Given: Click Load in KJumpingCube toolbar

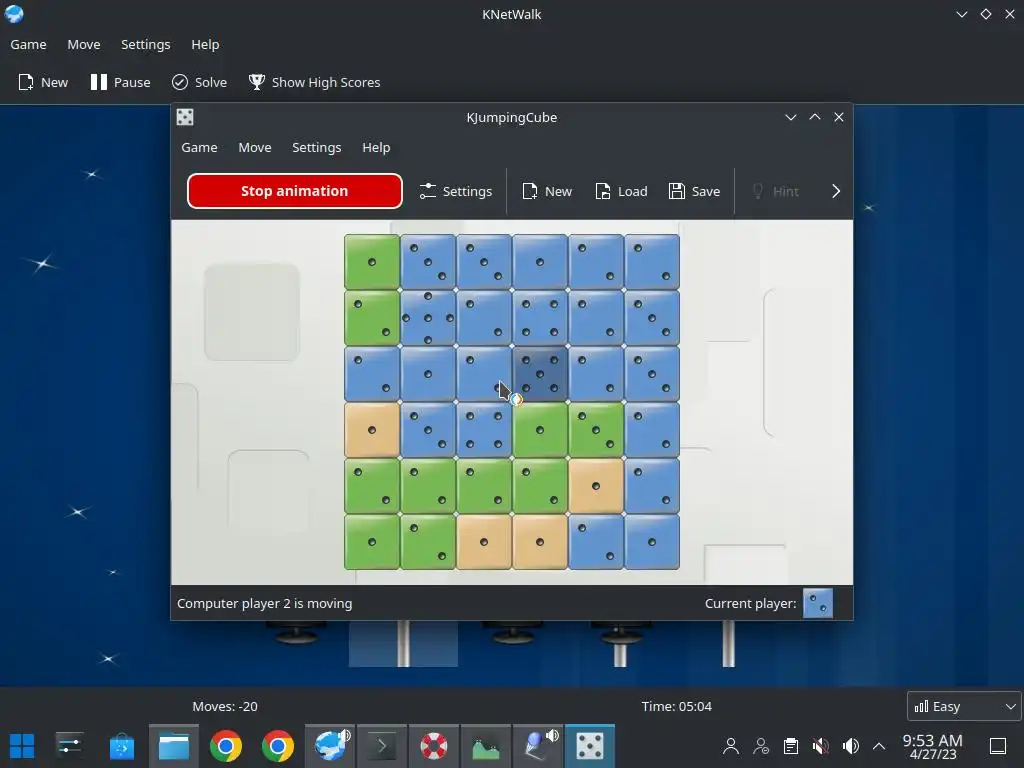Looking at the screenshot, I should coord(621,191).
